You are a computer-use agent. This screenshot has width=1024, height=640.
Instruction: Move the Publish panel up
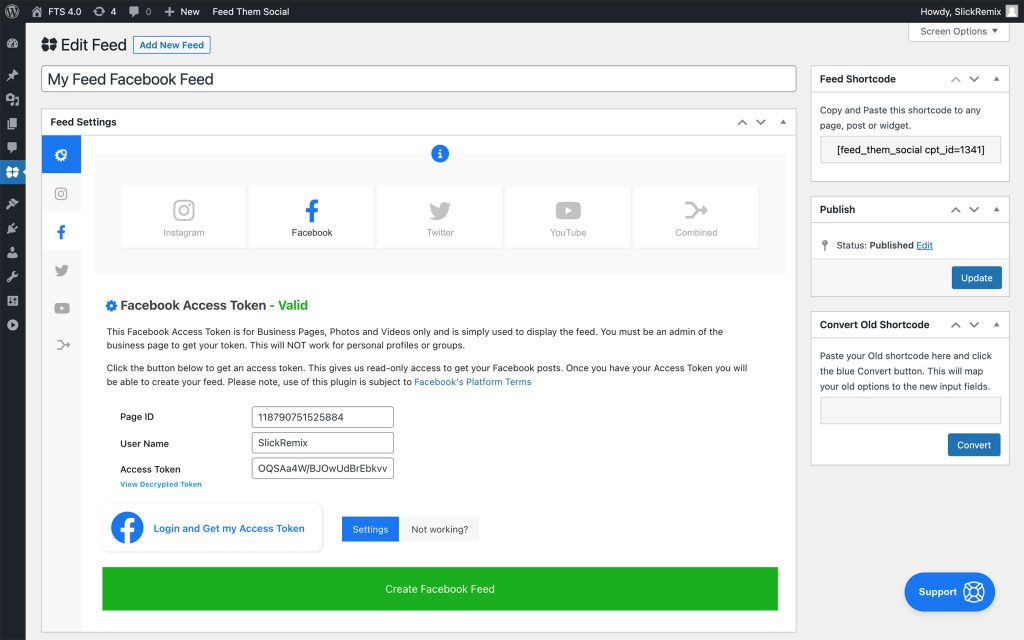click(x=955, y=210)
